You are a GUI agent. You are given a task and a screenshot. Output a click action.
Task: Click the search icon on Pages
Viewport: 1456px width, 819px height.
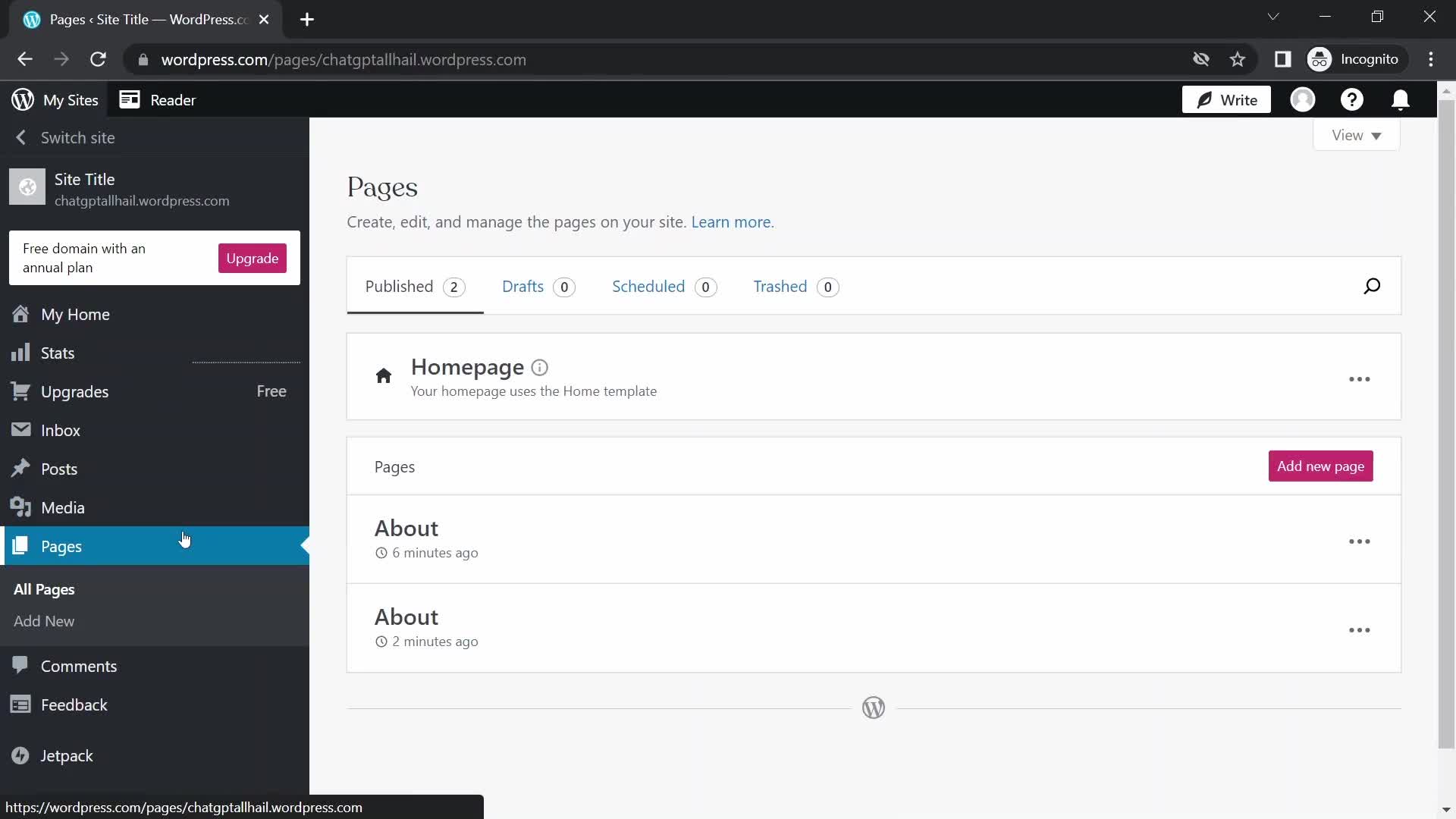(1372, 286)
